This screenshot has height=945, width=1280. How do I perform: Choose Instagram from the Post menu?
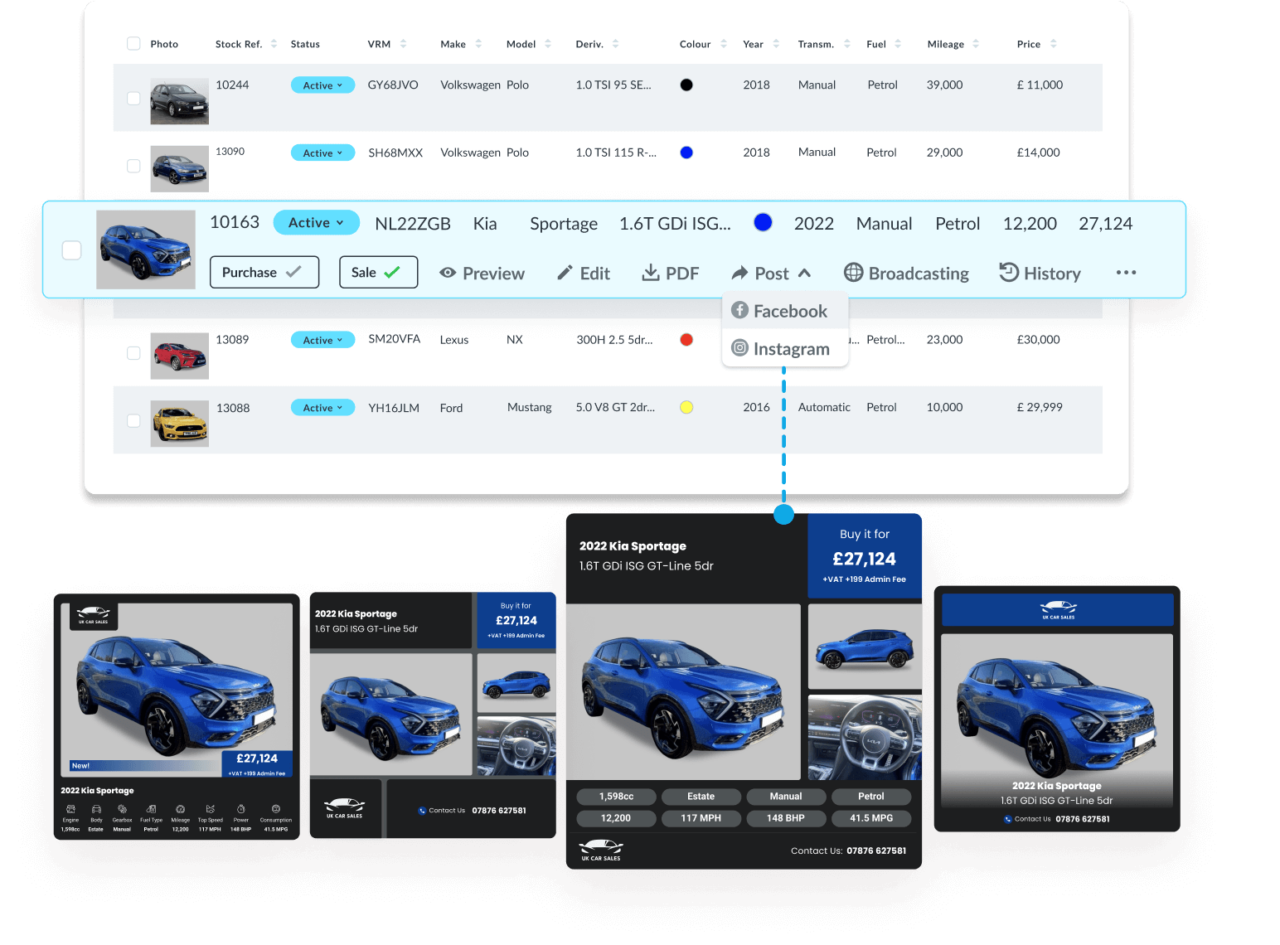tap(785, 349)
